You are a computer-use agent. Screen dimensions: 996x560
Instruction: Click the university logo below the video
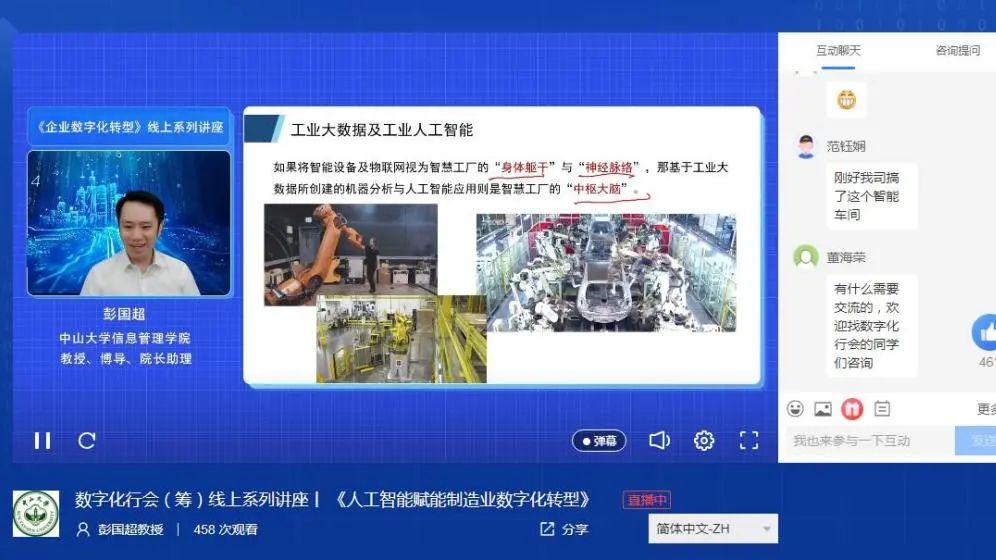pos(36,514)
